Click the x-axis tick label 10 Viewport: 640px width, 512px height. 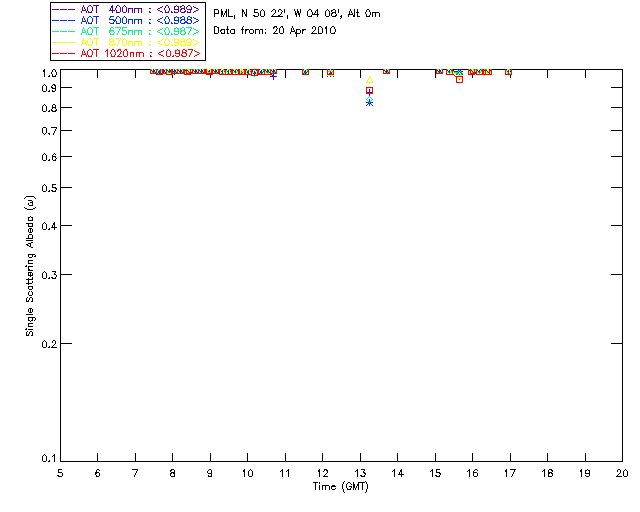pos(247,473)
